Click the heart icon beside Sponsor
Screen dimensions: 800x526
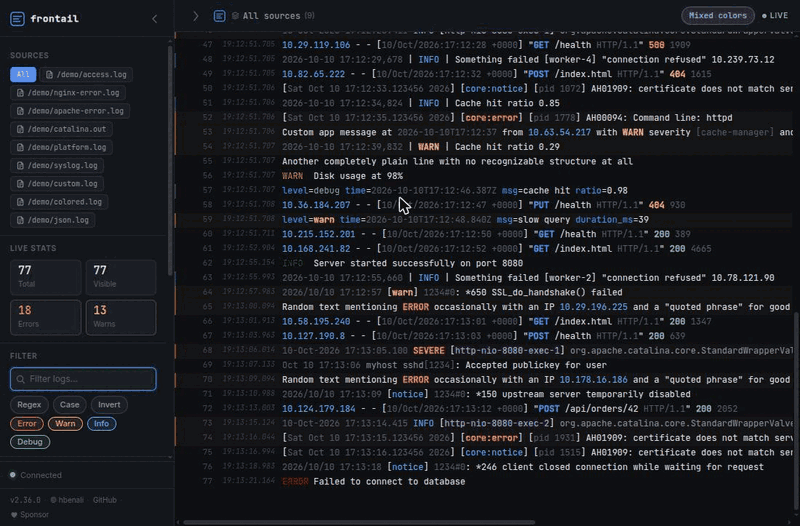click(14, 515)
